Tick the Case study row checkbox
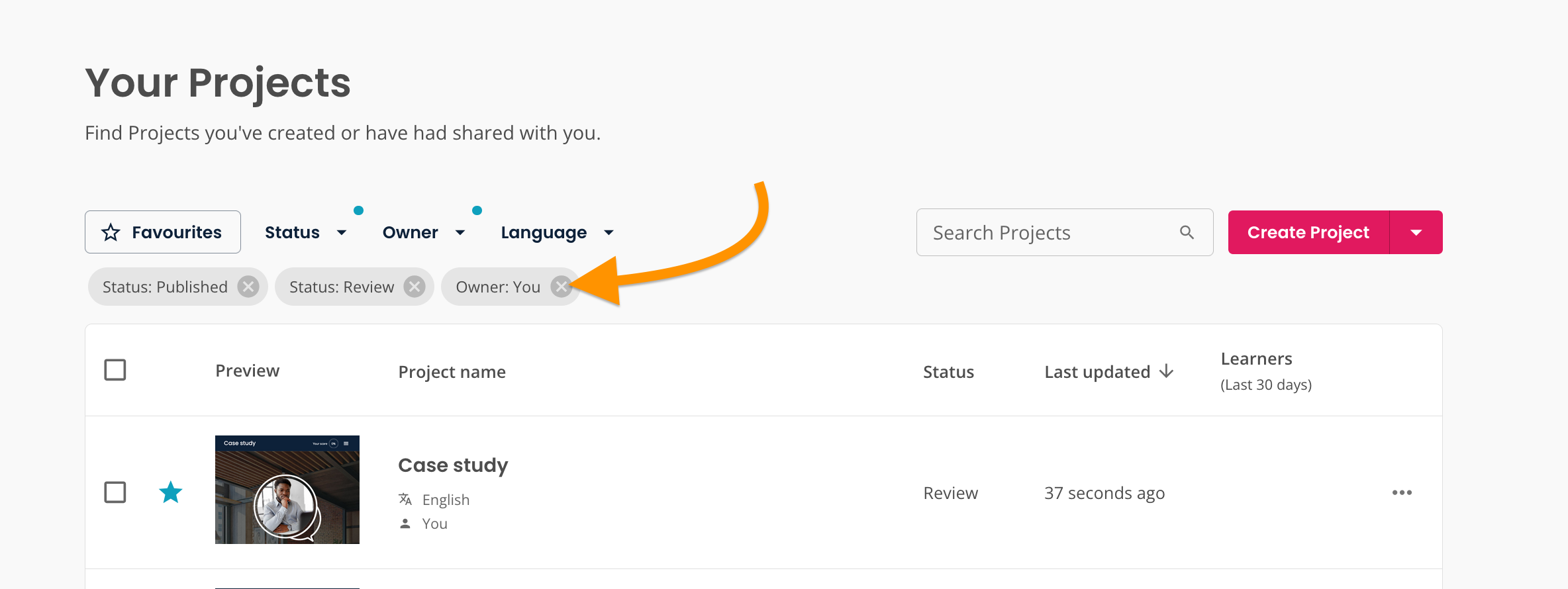Screen dimensions: 1568x589 pos(115,492)
